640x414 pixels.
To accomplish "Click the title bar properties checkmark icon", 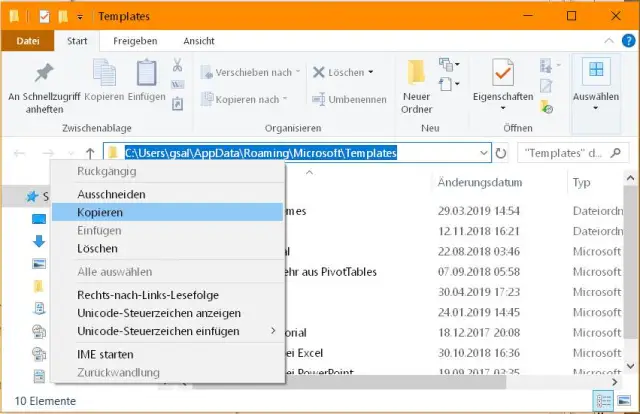I will pyautogui.click(x=44, y=16).
